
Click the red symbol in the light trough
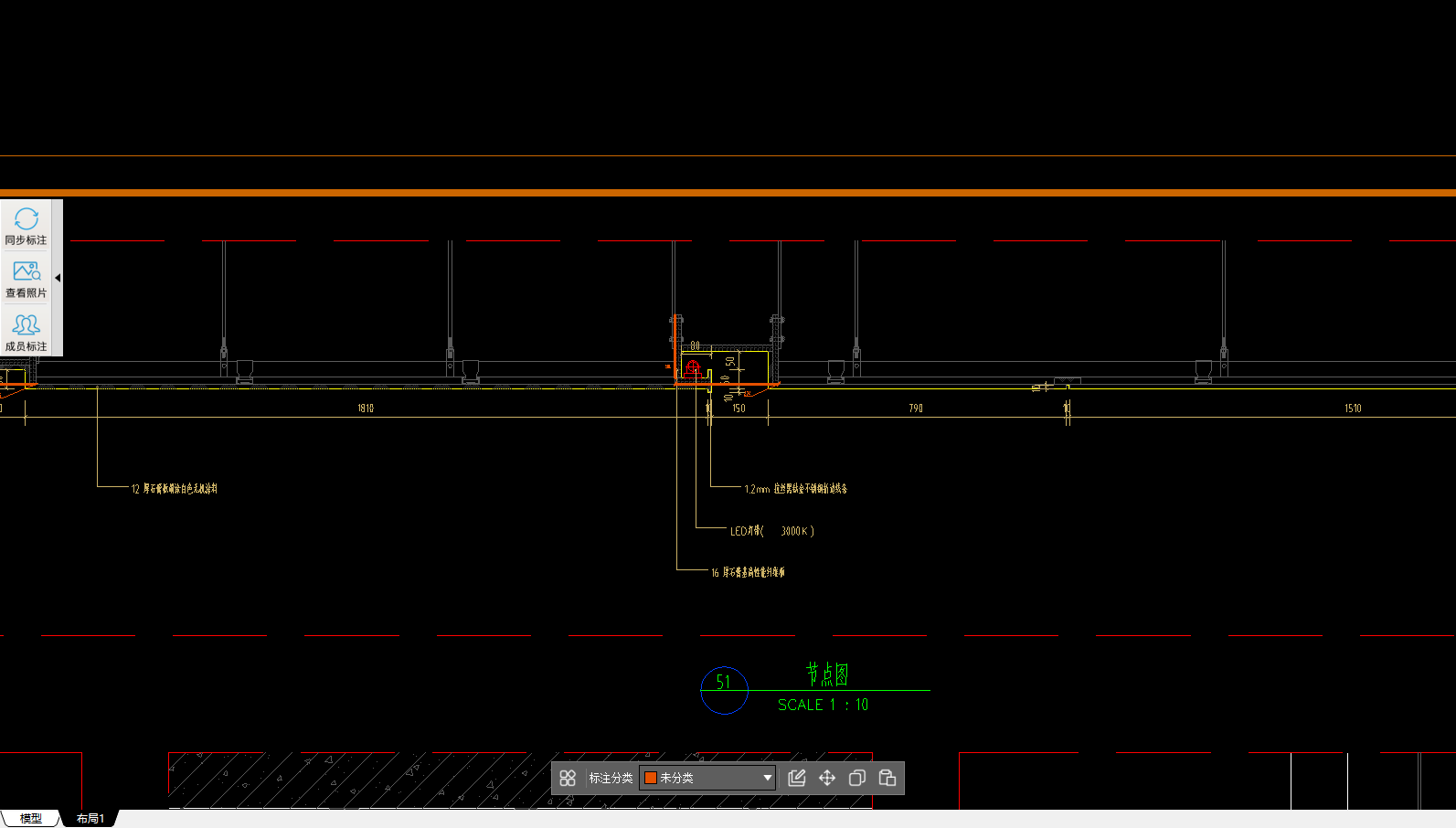pos(693,367)
